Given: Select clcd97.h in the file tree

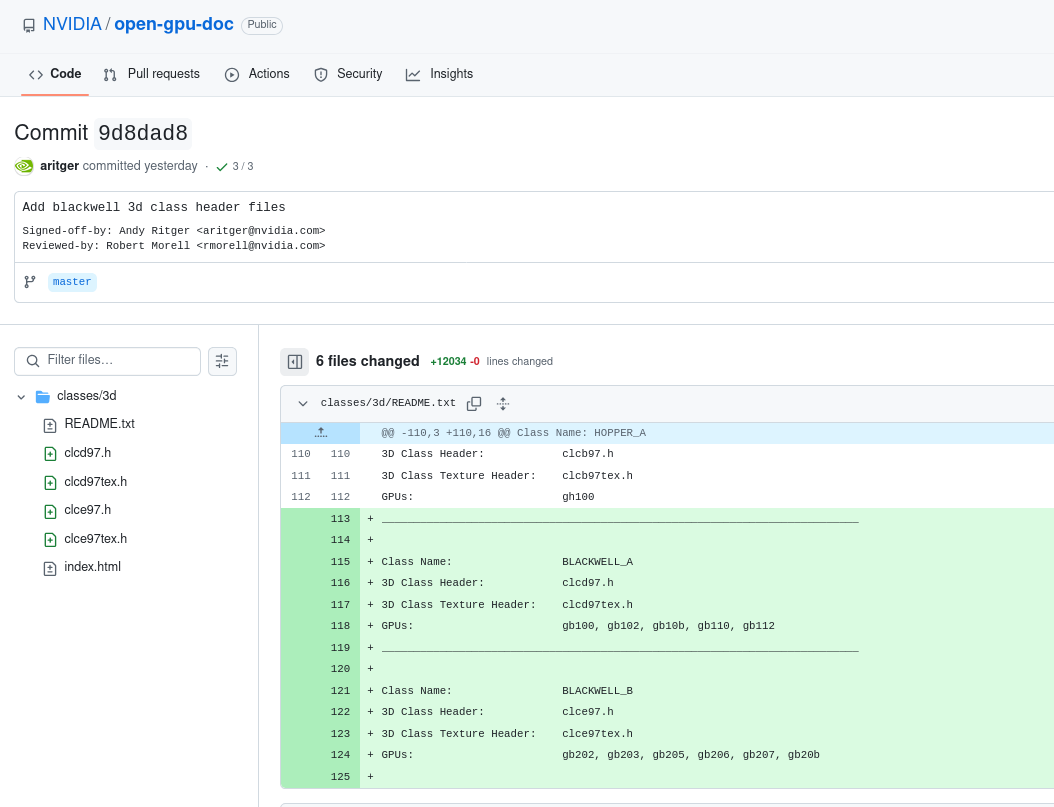Looking at the screenshot, I should 87,453.
